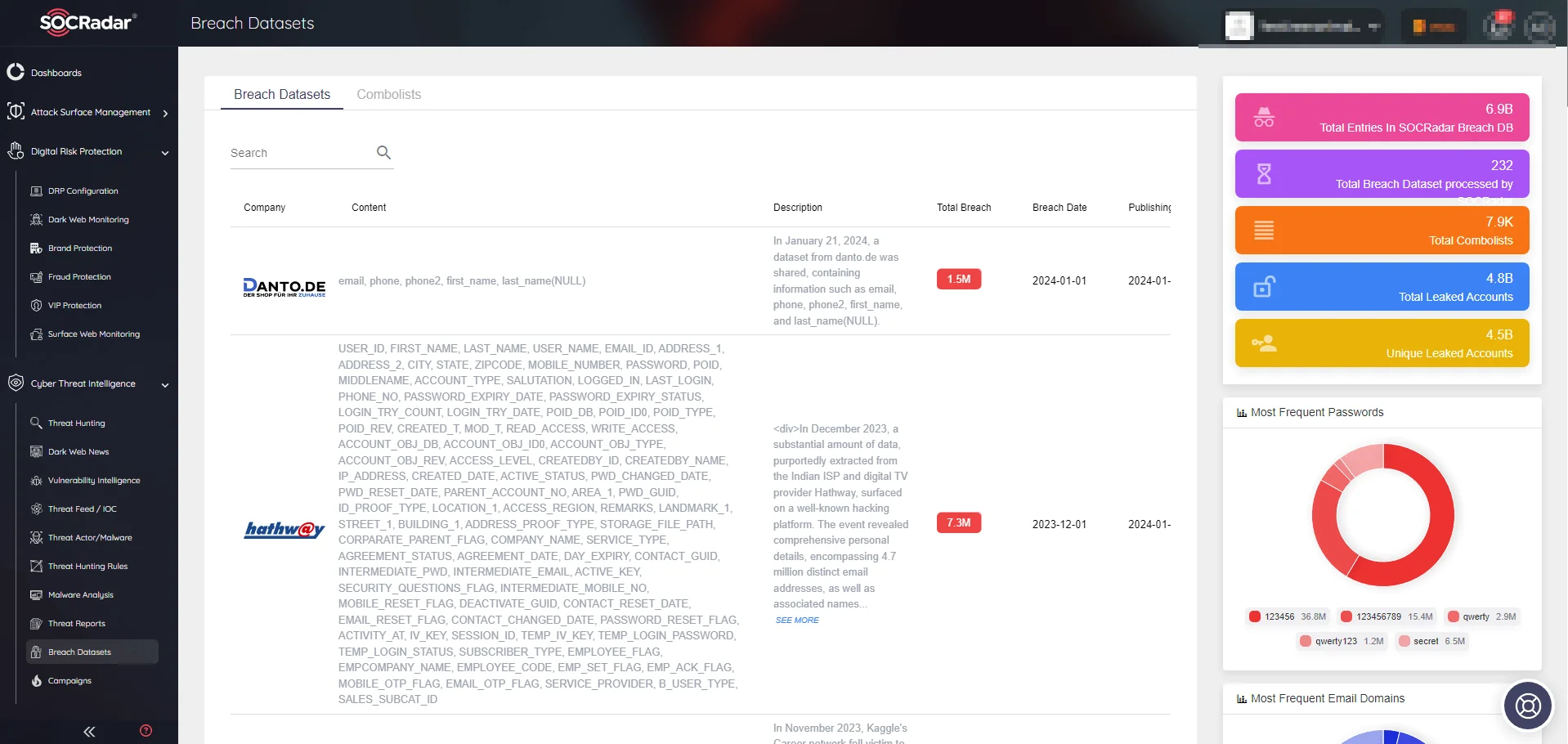The image size is (1568, 744).
Task: Click the SOCRadar logo
Action: coord(88,22)
